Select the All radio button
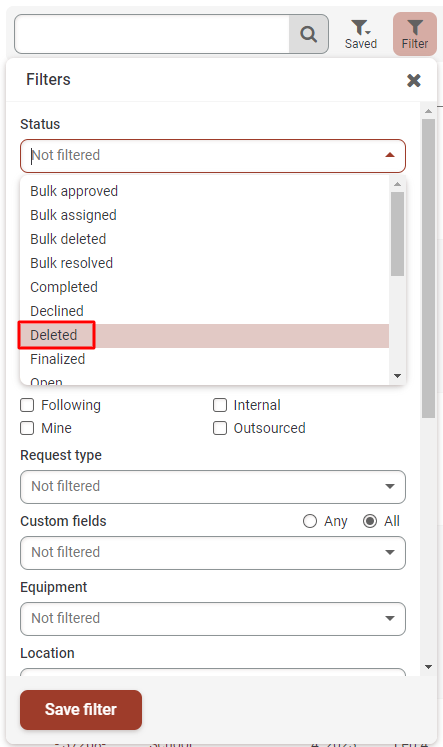The height and width of the screenshot is (747, 443). click(x=370, y=521)
